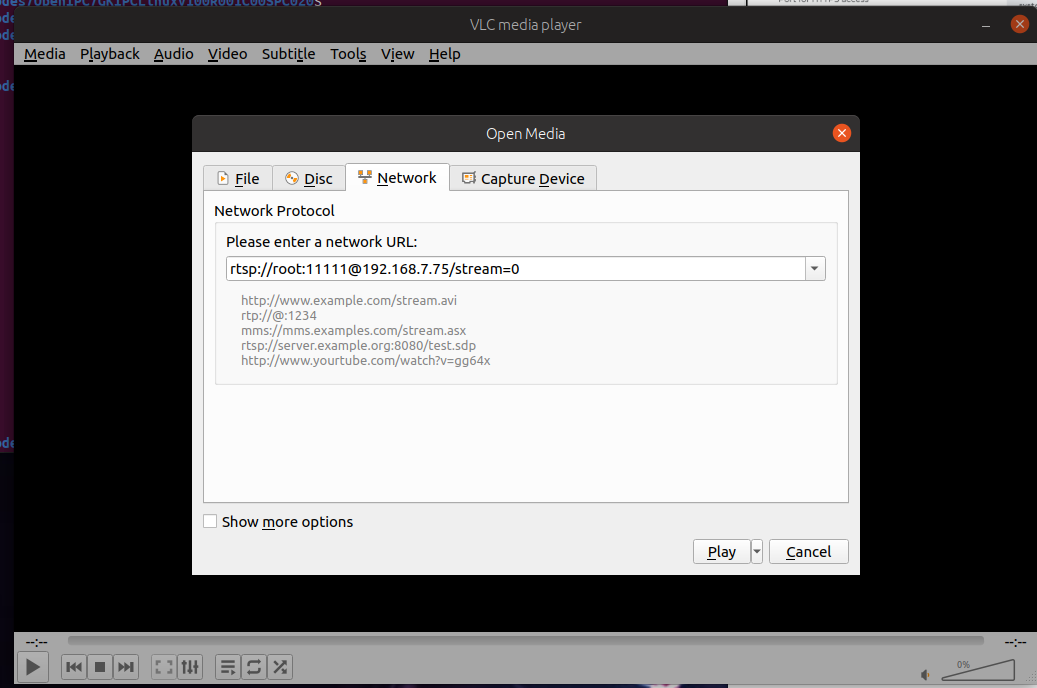Click the 'Network Protocol' heading
This screenshot has height=688, width=1037.
274,211
